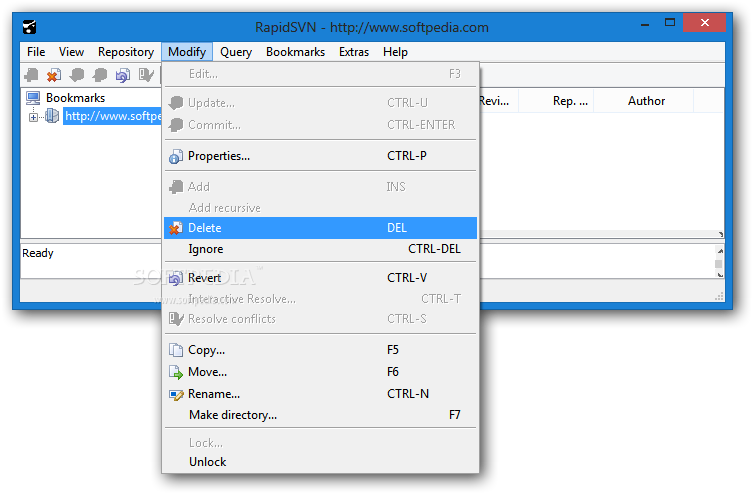Click the Properties icon in Modify menu

176,156
